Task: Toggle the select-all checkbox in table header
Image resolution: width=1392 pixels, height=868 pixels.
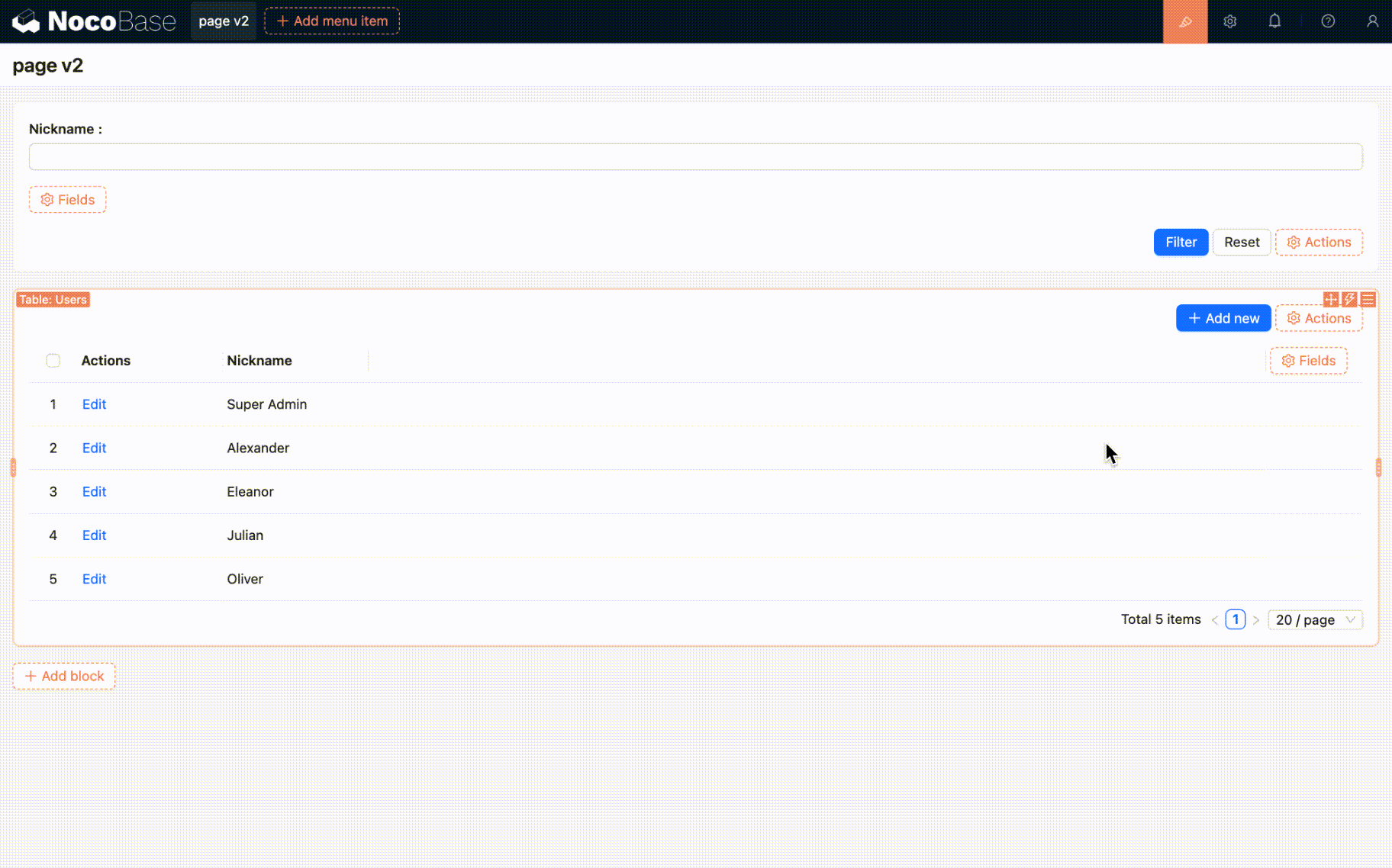Action: (x=53, y=361)
